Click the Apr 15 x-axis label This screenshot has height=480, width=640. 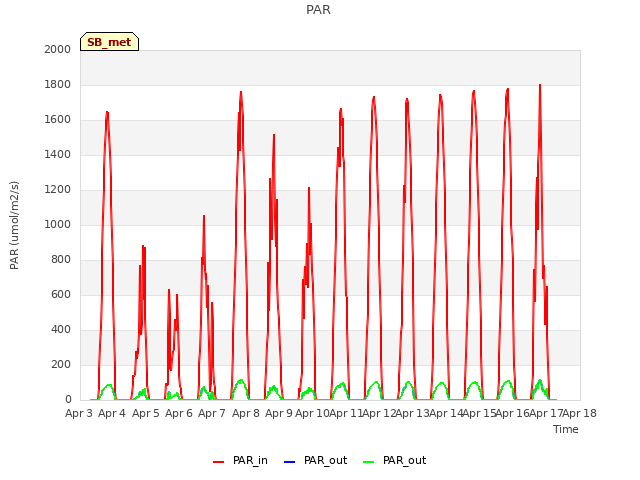[480, 413]
